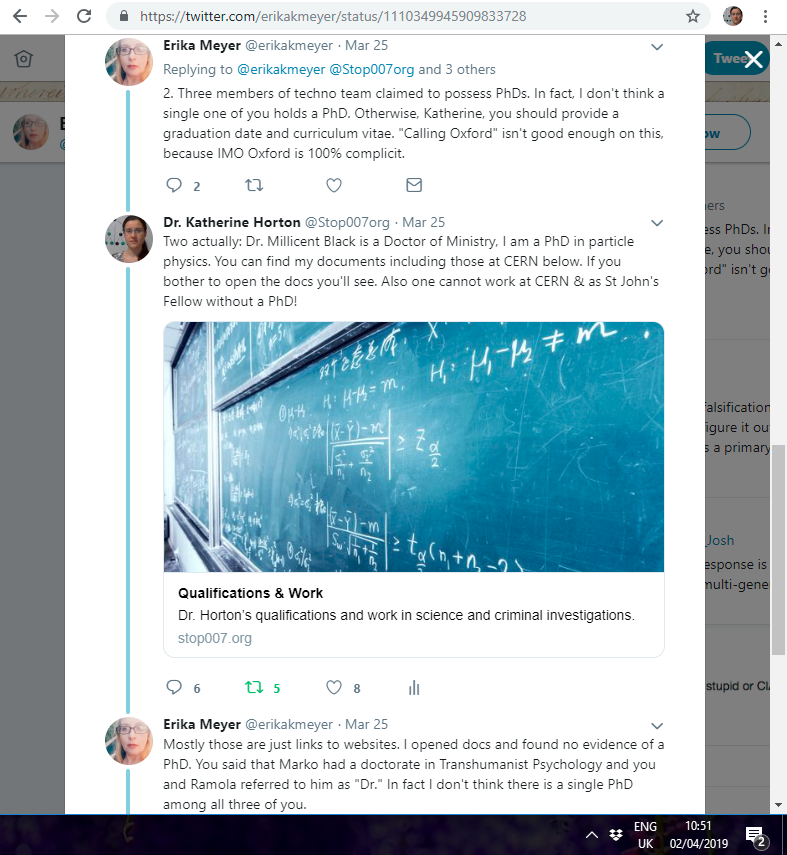The image size is (787, 855).
Task: Like Dr. Katherine Horton's tweet
Action: tap(334, 688)
